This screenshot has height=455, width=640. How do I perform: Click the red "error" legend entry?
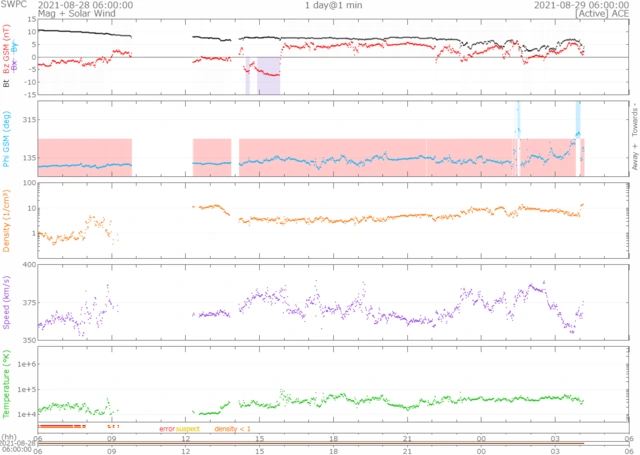[x=167, y=429]
